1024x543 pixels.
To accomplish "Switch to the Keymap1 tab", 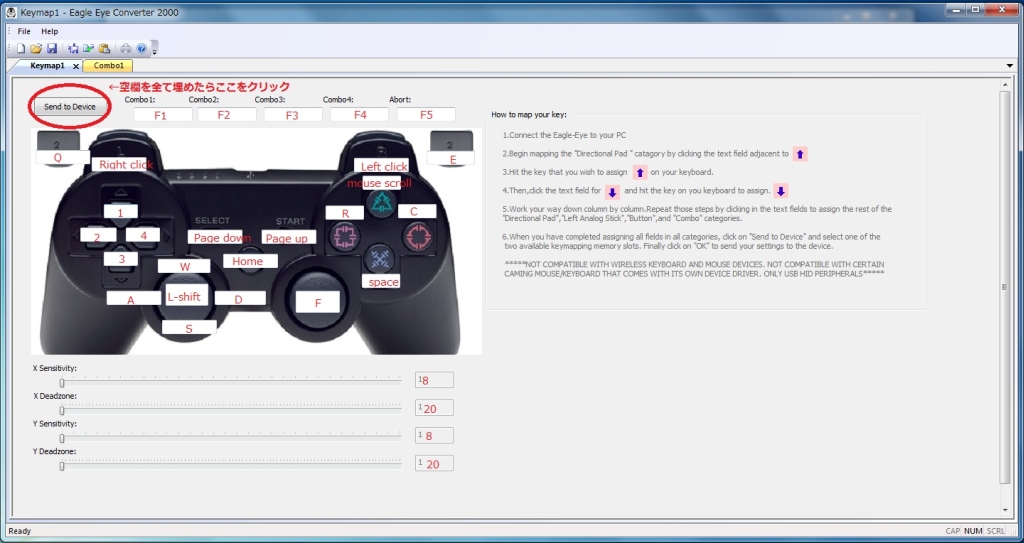I will click(x=47, y=66).
